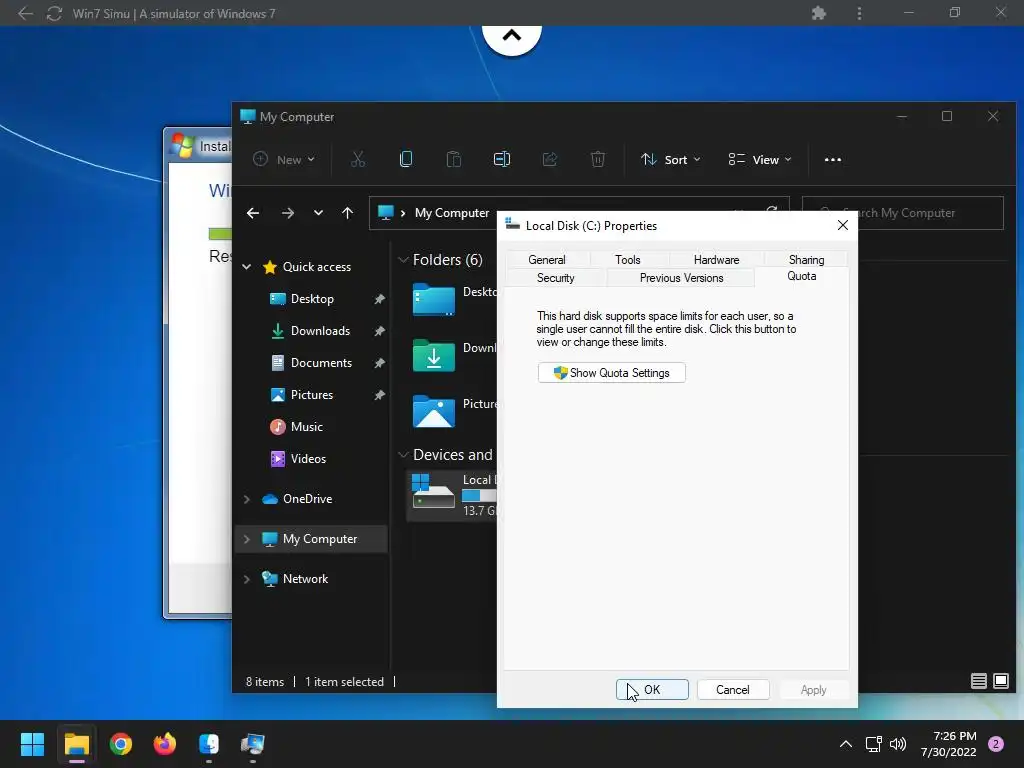Unpin Downloads using its pin icon
The width and height of the screenshot is (1024, 768).
[x=379, y=331]
